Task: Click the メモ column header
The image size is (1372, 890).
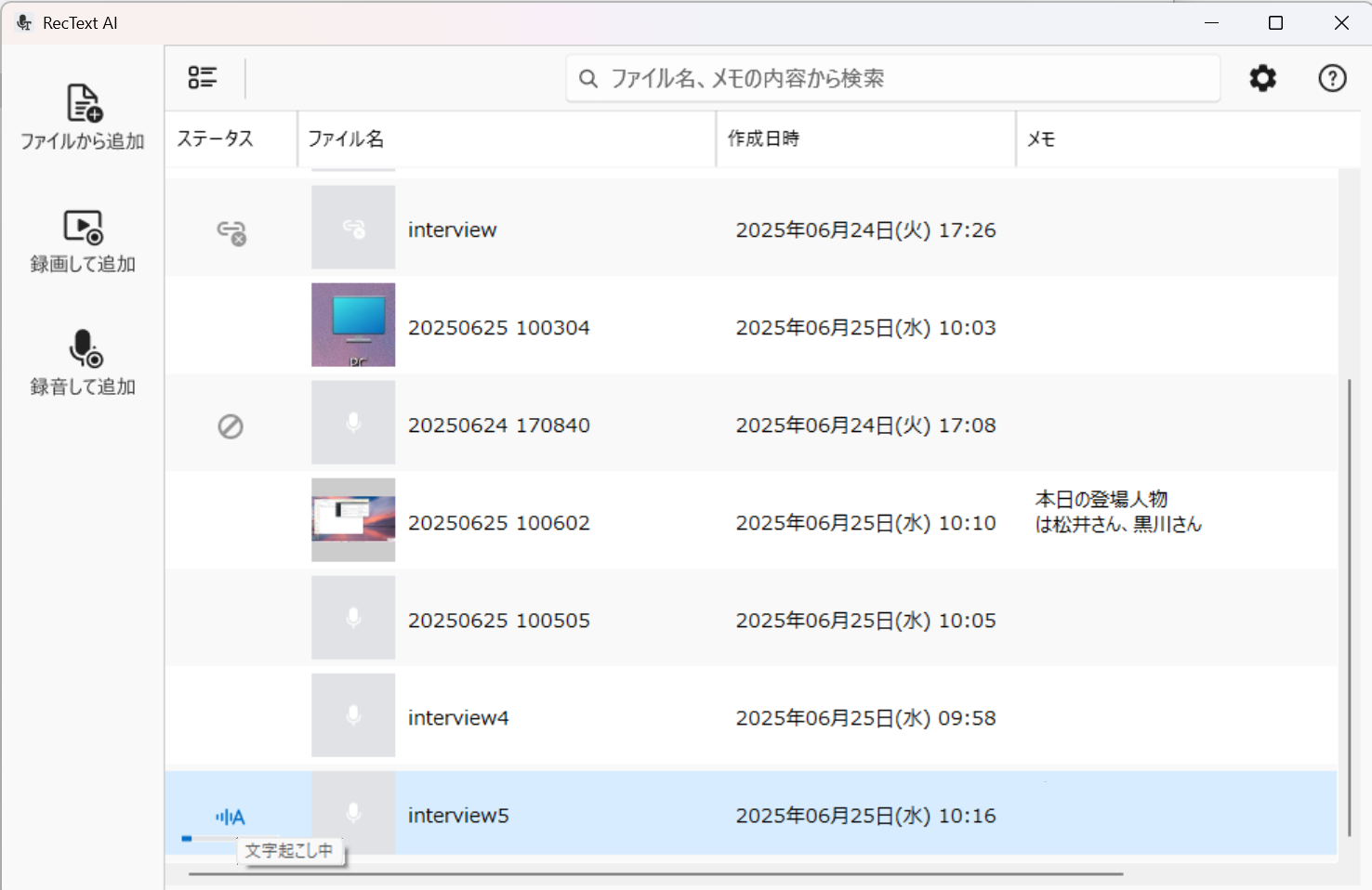Action: click(1040, 139)
